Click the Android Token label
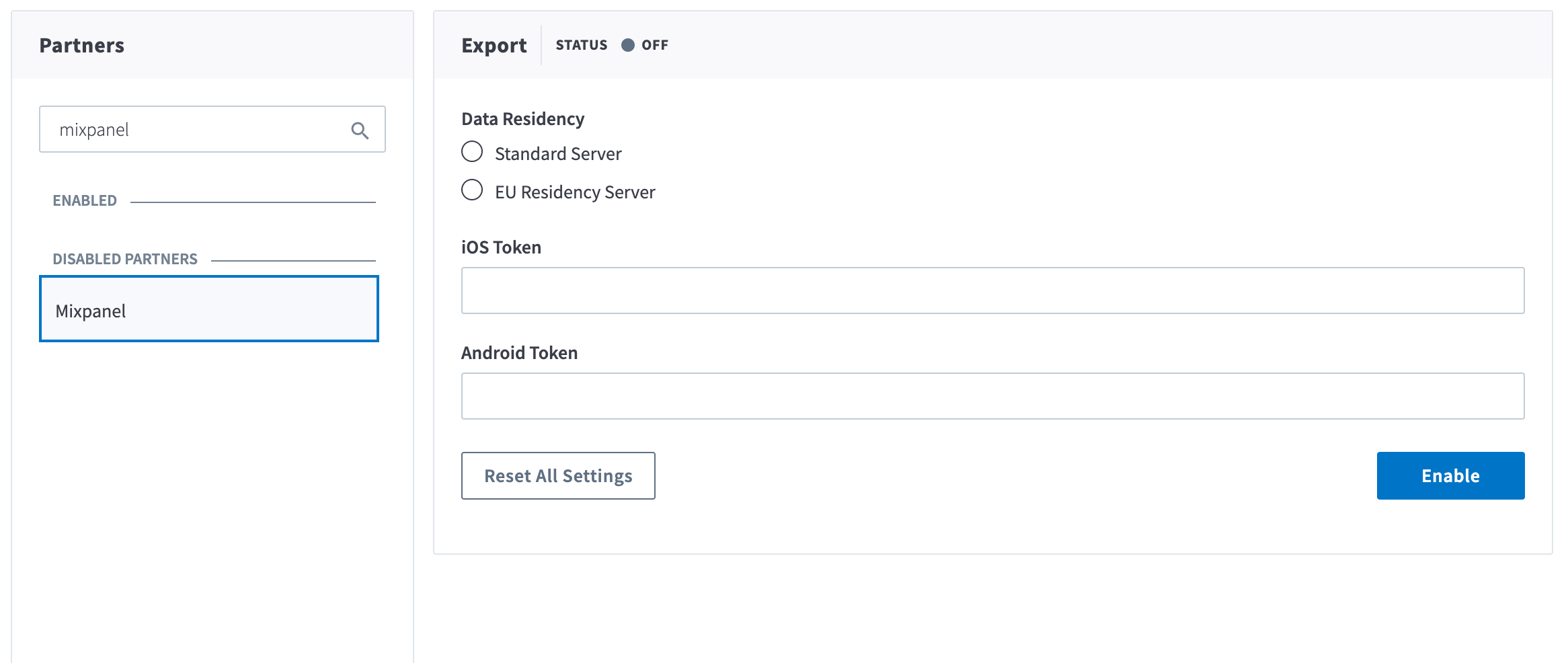Screen dimensions: 1568x663 pyautogui.click(x=519, y=353)
